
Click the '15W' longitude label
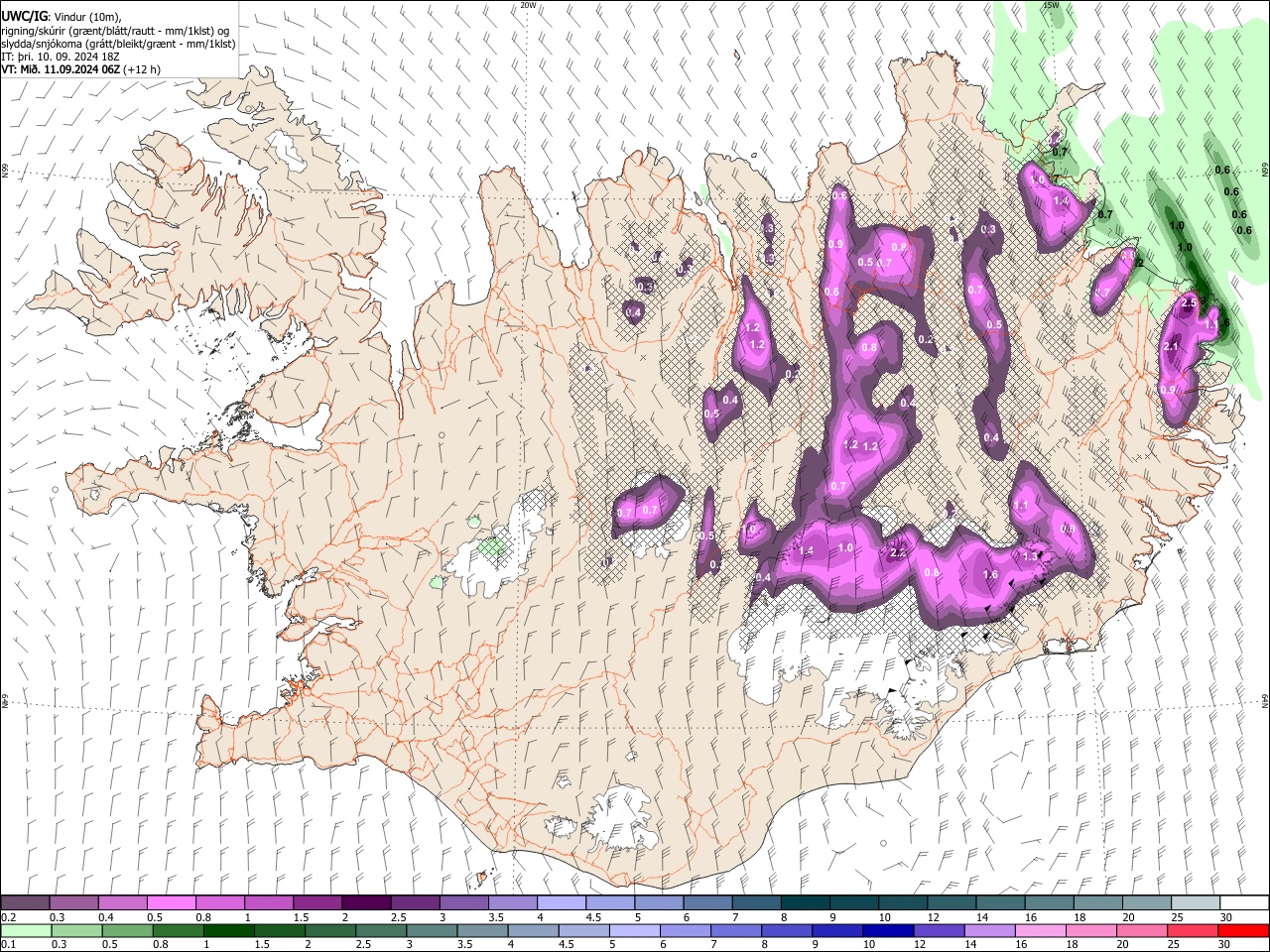click(1050, 5)
